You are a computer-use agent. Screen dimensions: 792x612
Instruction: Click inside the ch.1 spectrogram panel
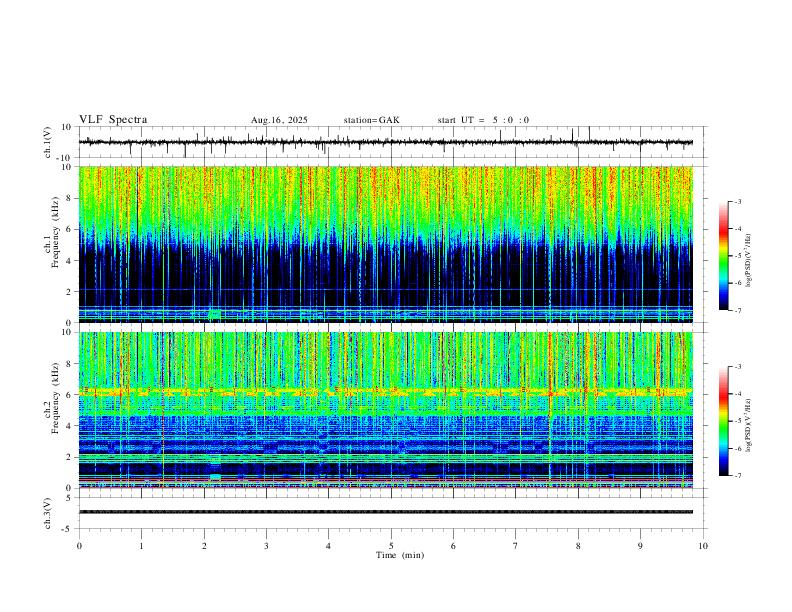pos(386,244)
